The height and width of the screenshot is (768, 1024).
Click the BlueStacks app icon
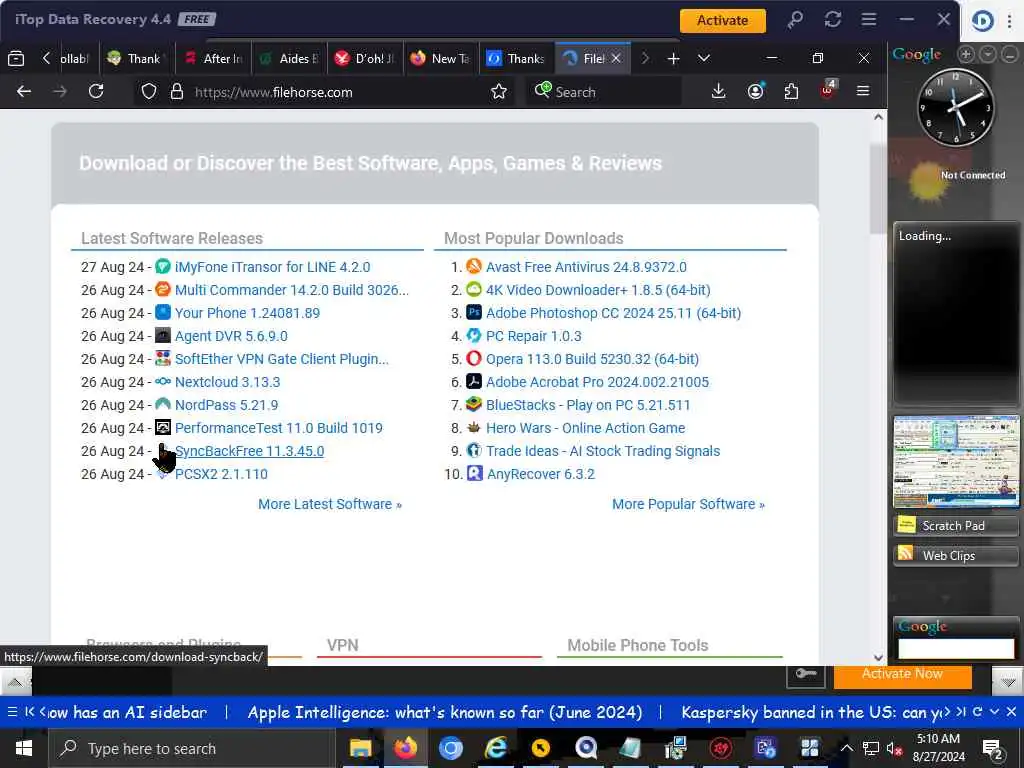[474, 405]
